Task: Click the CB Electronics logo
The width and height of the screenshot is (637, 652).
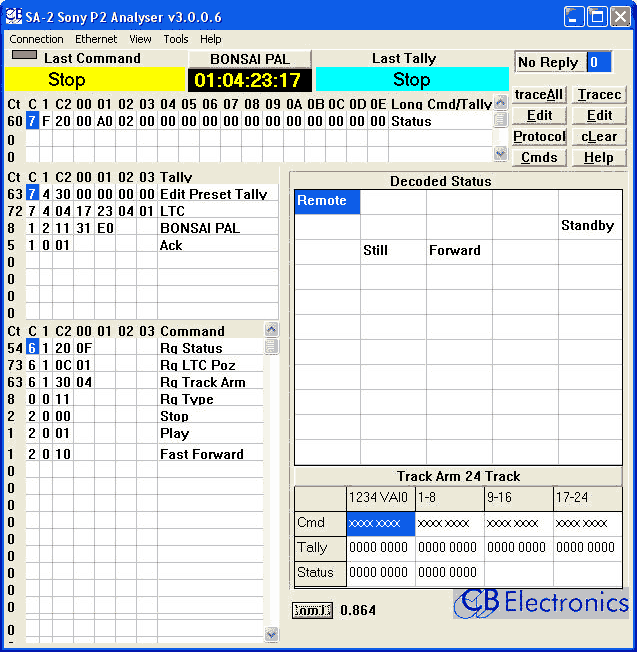Action: coord(541,603)
